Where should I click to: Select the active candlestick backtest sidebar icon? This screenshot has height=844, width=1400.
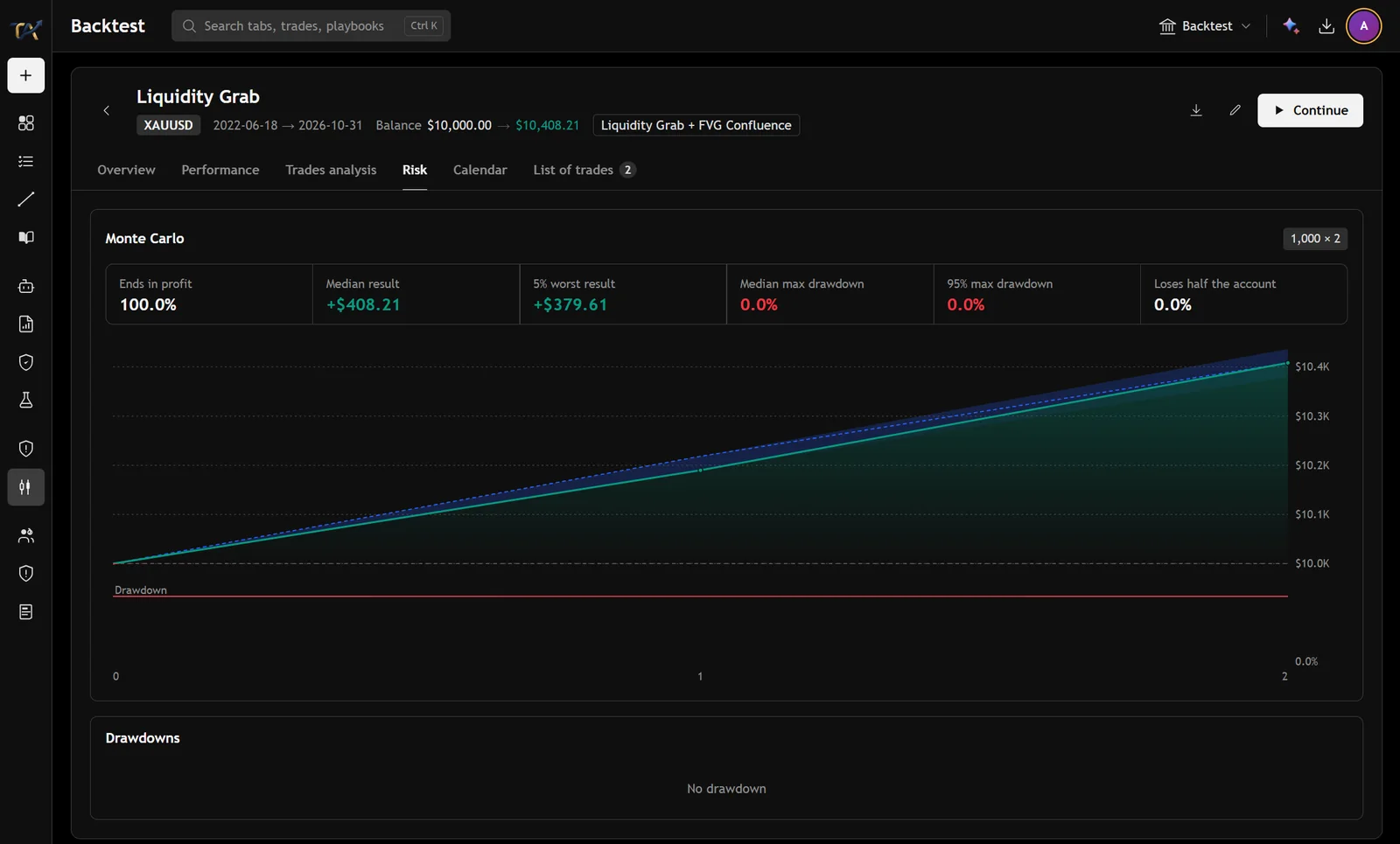coord(26,487)
